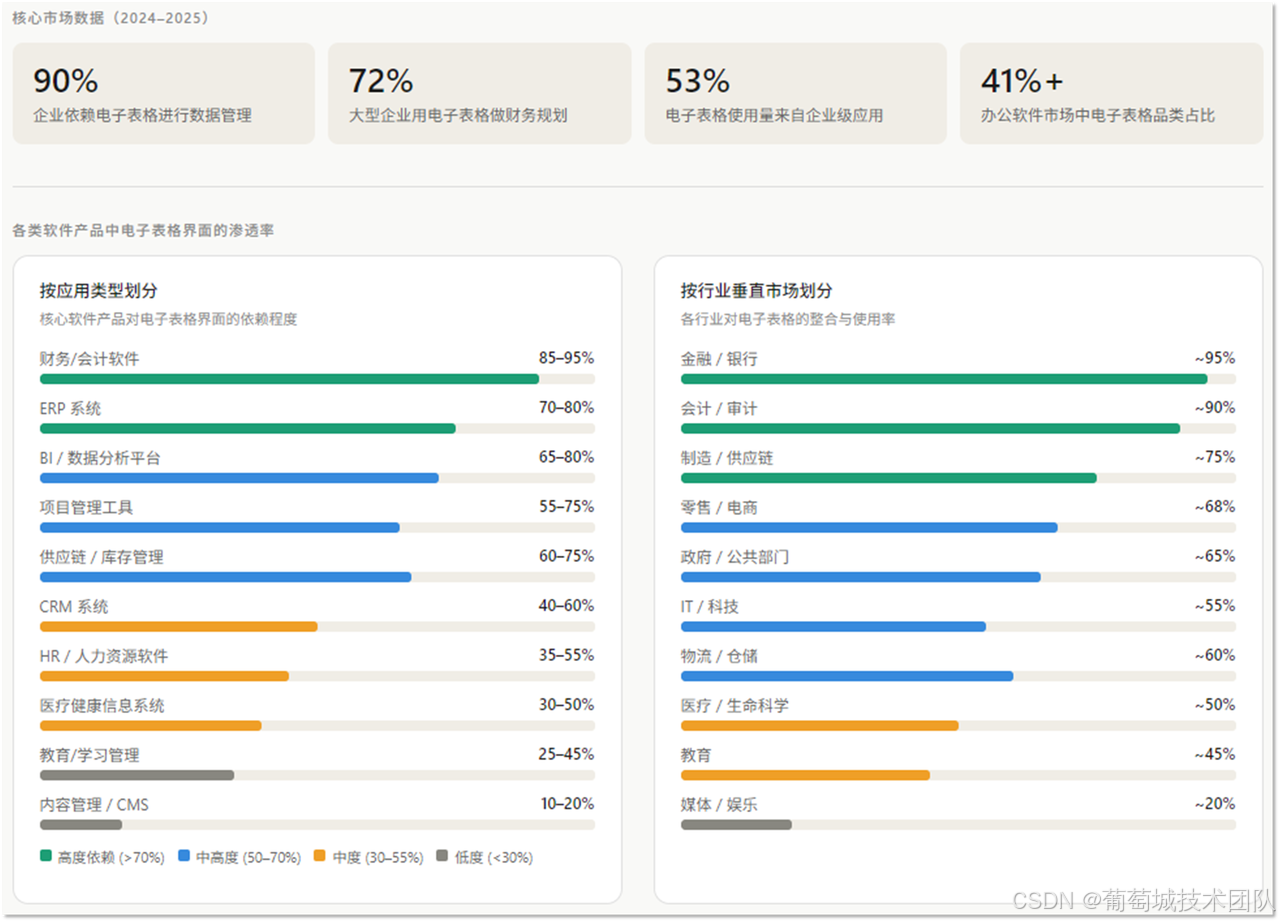The width and height of the screenshot is (1280, 922).
Task: Click the ERP 系统 row label
Action: tap(70, 408)
